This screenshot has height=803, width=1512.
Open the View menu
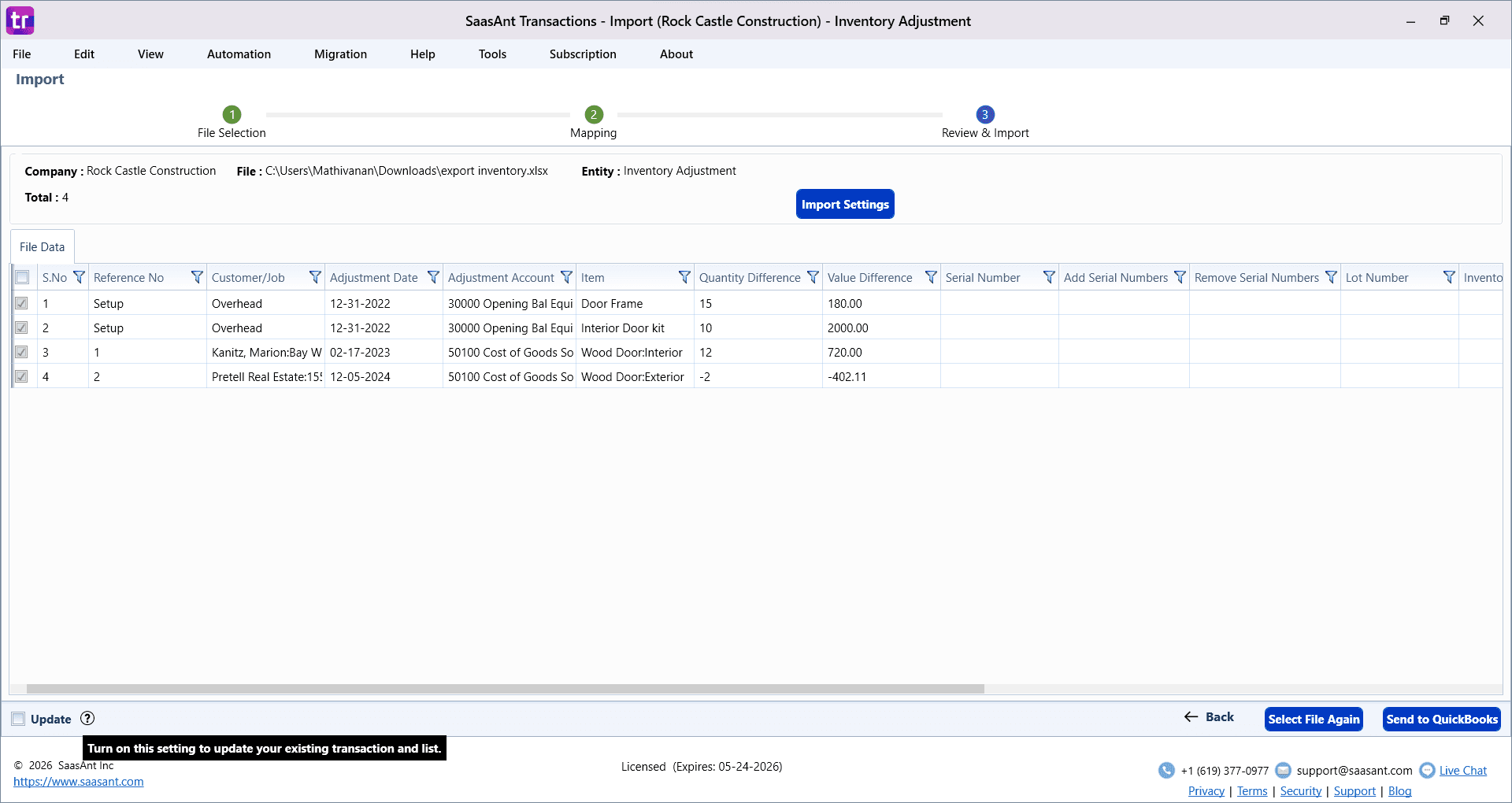point(150,54)
